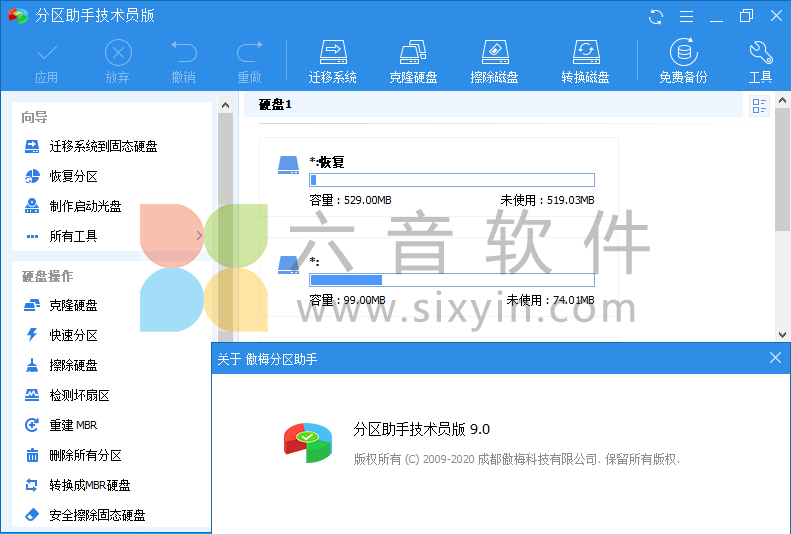The image size is (791, 534).
Task: Click the 恢复 partition usage bar
Action: [452, 180]
